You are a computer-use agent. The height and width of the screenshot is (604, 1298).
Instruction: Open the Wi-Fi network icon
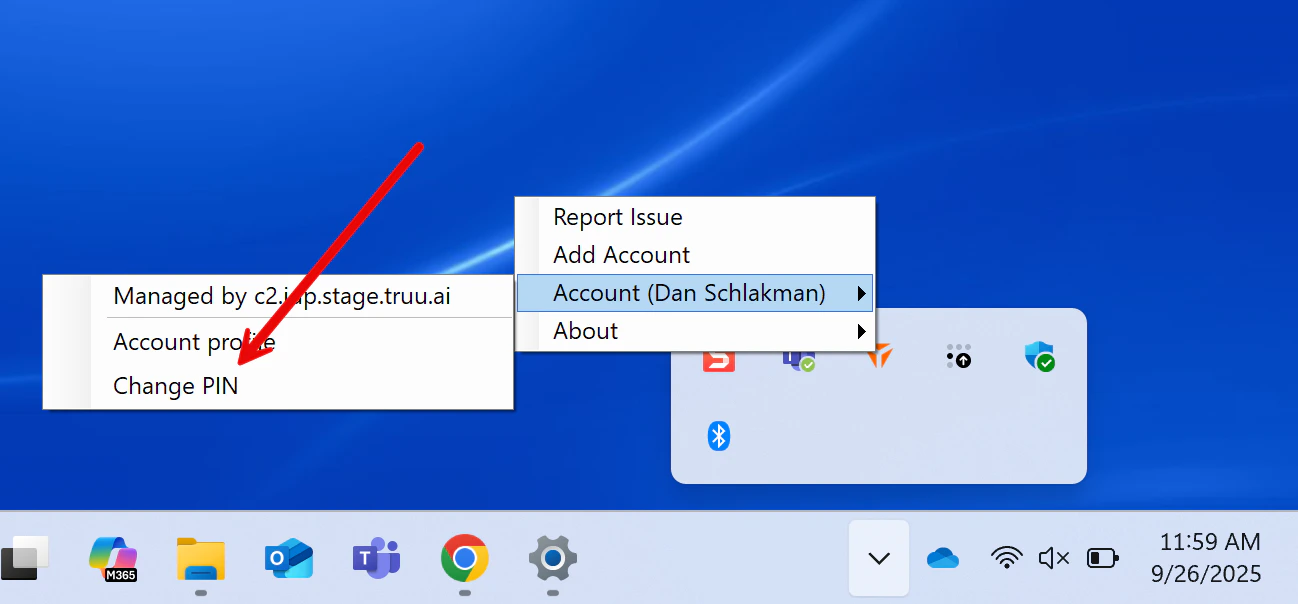(x=1007, y=558)
